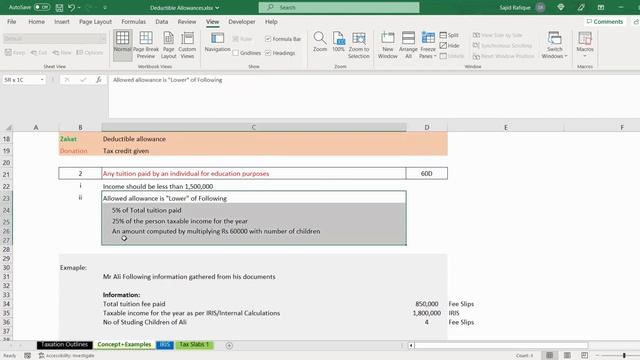Click value 850,000 cell
The height and width of the screenshot is (360, 640).
(x=427, y=304)
